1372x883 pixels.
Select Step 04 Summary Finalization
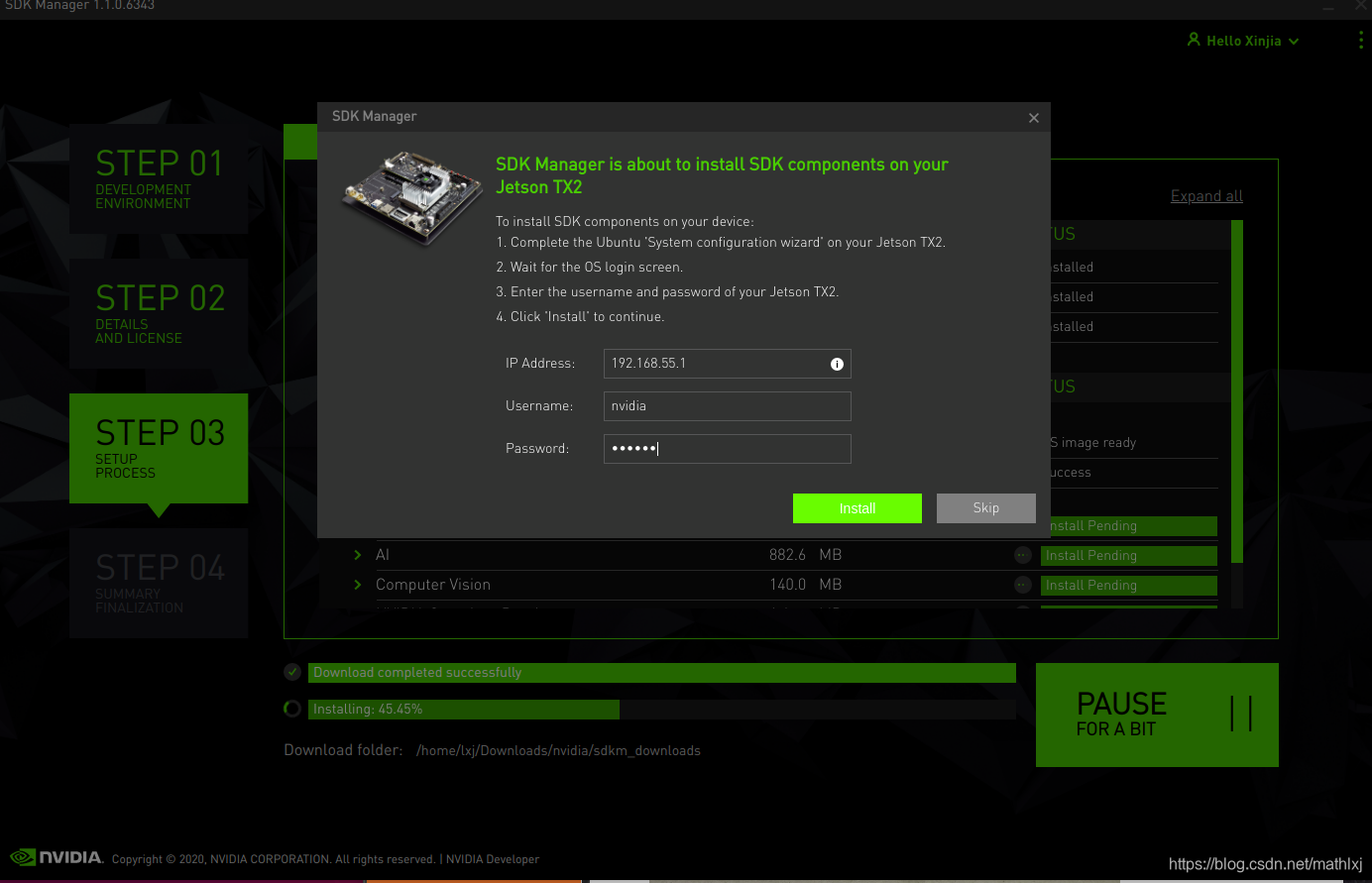point(159,584)
